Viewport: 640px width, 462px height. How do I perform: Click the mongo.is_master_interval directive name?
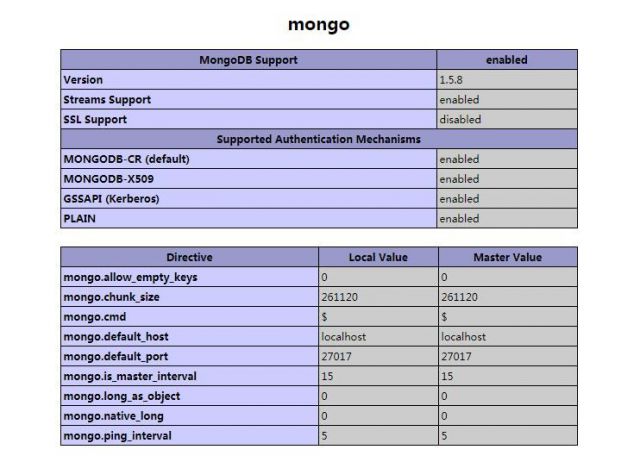click(130, 376)
